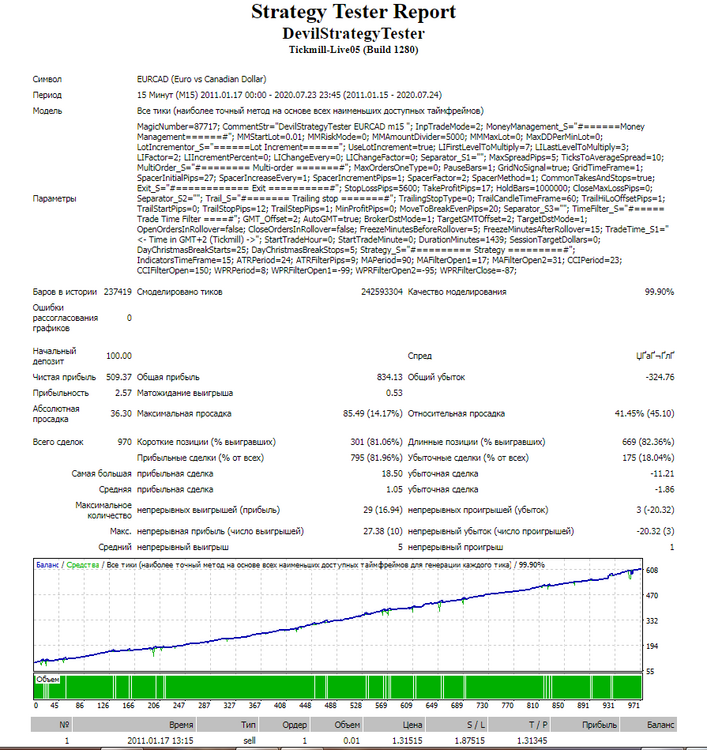Select profit factor value '2.57'
This screenshot has height=750, width=707.
(123, 393)
